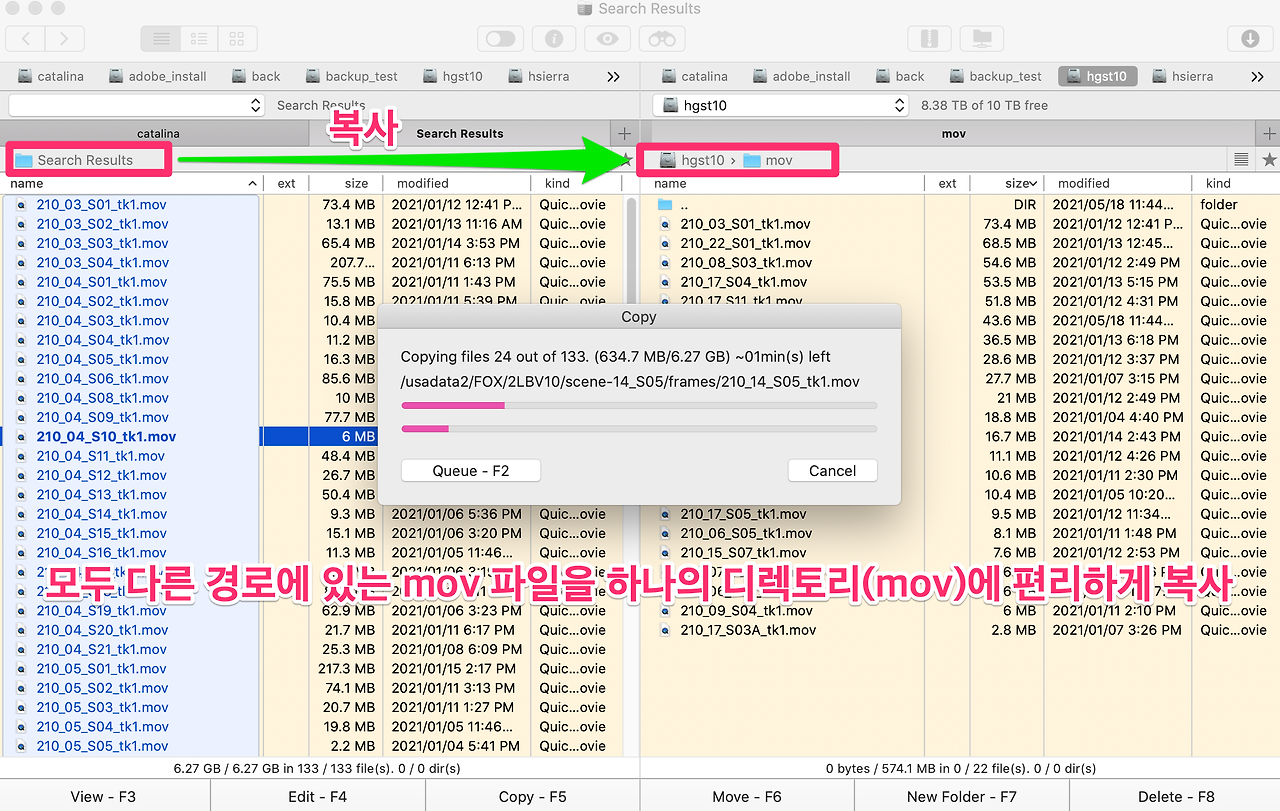The height and width of the screenshot is (811, 1280).
Task: Select backup_test drive in left panel
Action: 351,76
